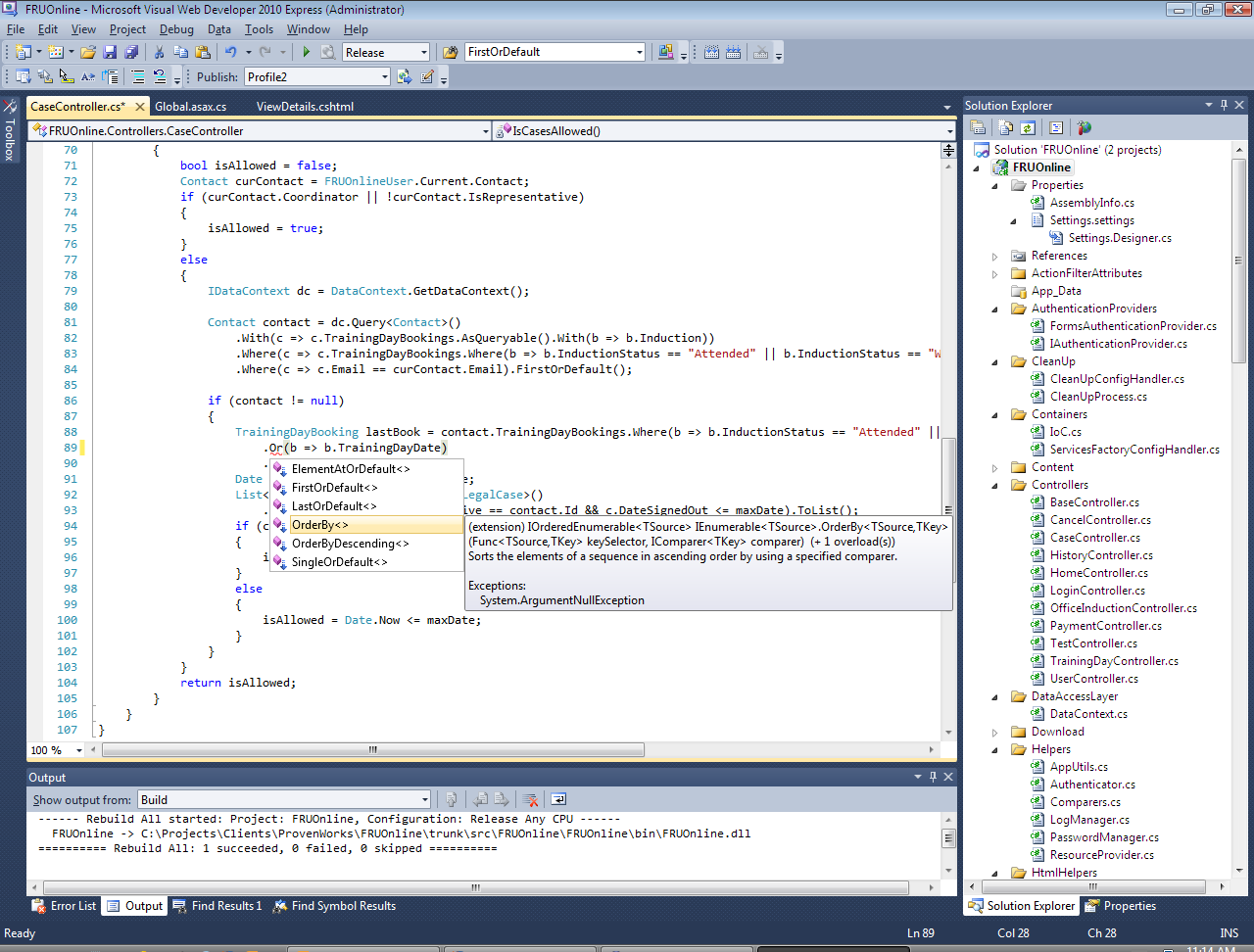This screenshot has height=952, width=1254.
Task: Click the Start Debugging green arrow
Action: [x=306, y=52]
